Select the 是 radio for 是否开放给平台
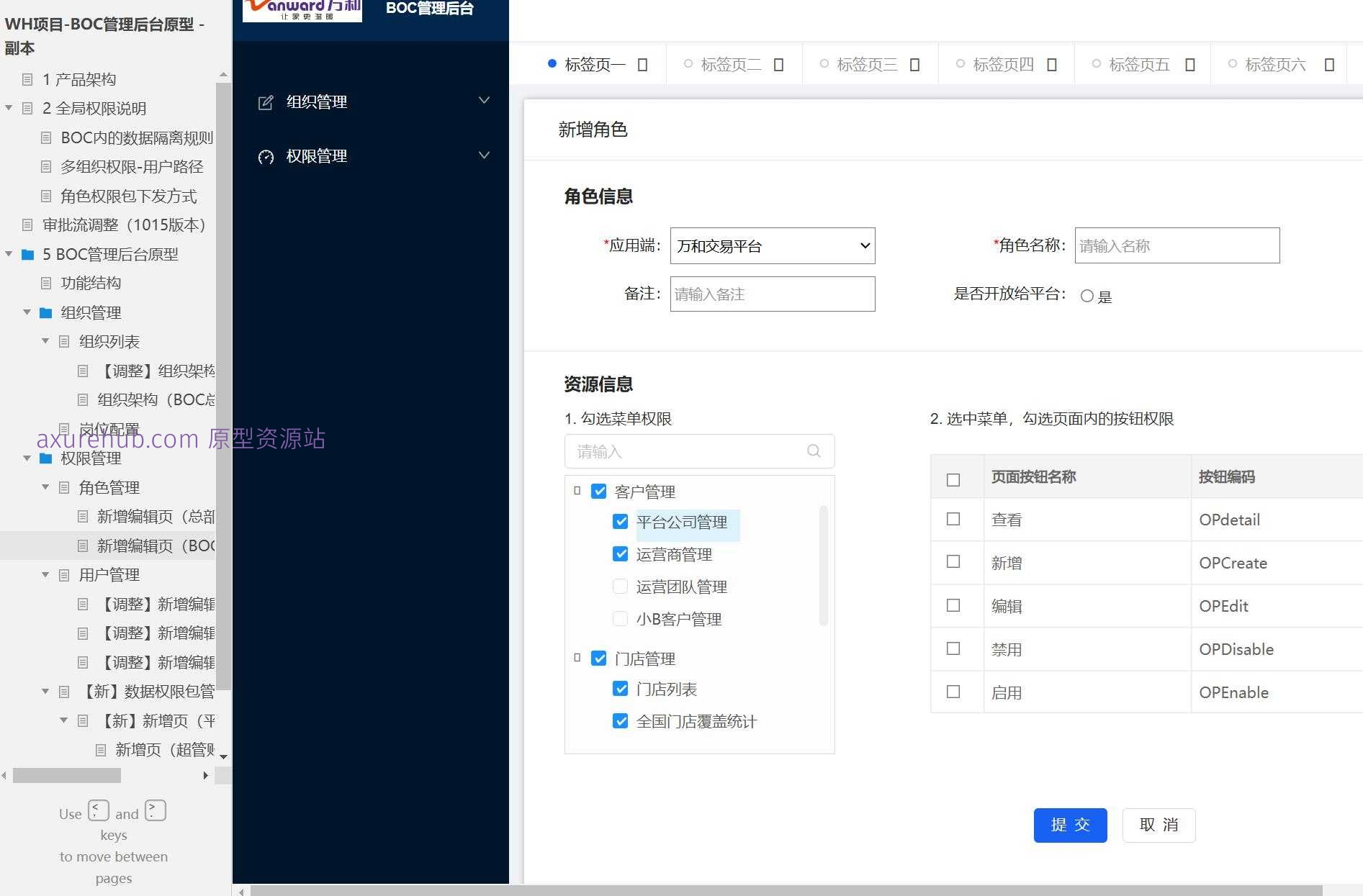 point(1088,296)
